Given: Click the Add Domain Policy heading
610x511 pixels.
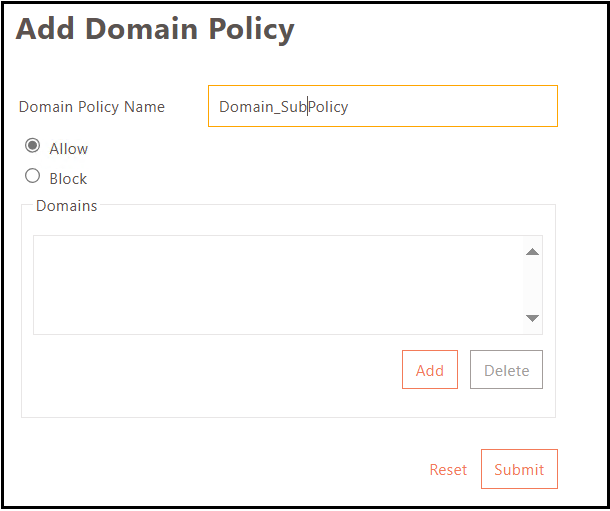Looking at the screenshot, I should pos(155,30).
